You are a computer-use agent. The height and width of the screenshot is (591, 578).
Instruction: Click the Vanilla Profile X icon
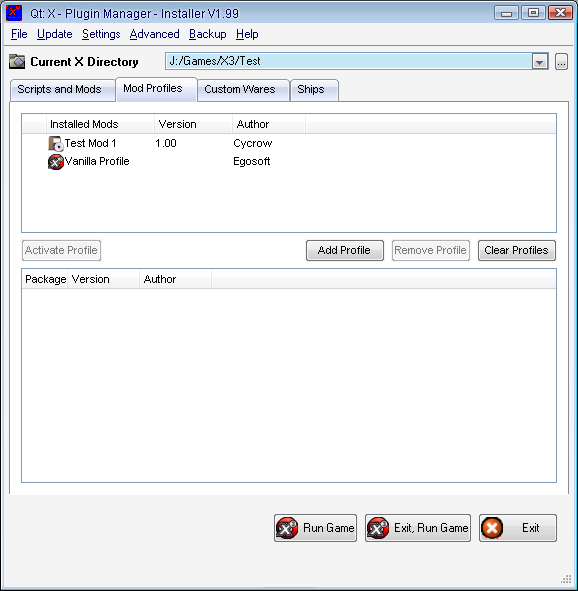(56, 162)
